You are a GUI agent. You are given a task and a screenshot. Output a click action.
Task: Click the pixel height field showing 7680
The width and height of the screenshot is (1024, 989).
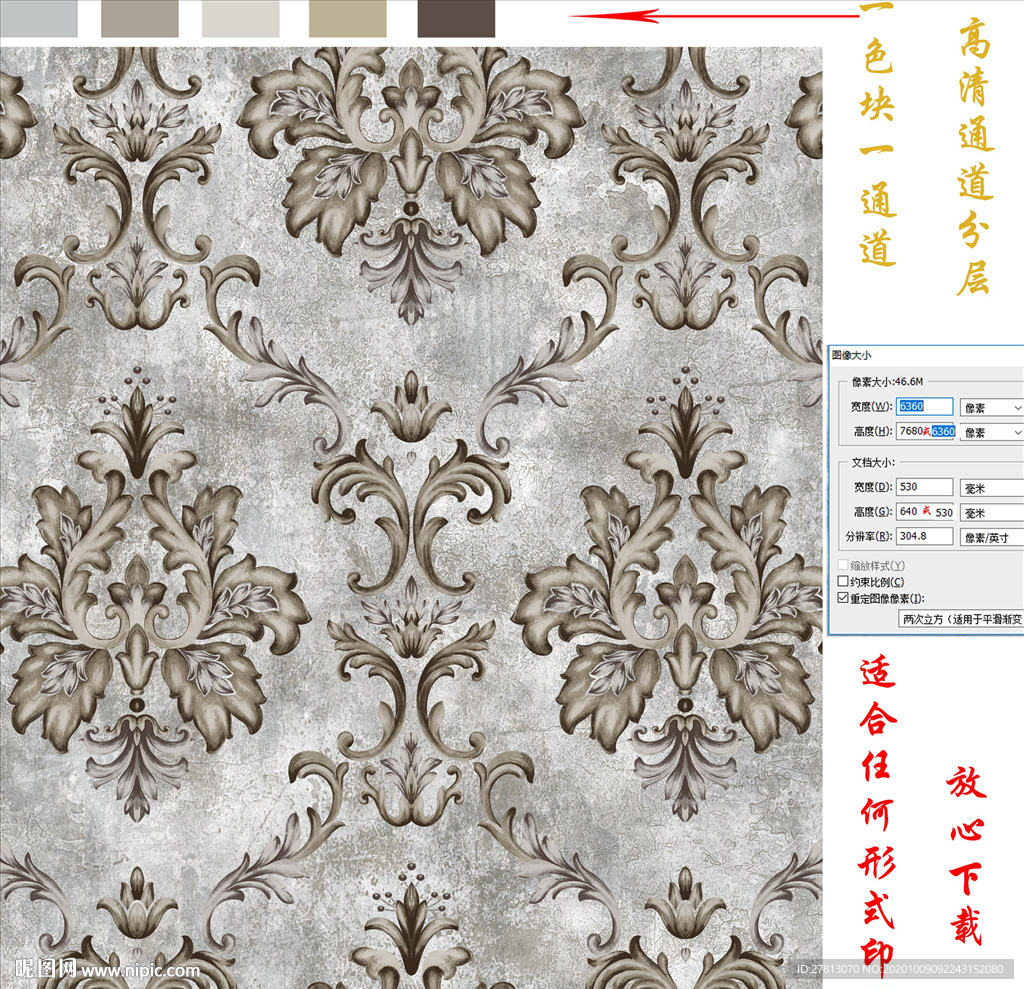(x=925, y=431)
